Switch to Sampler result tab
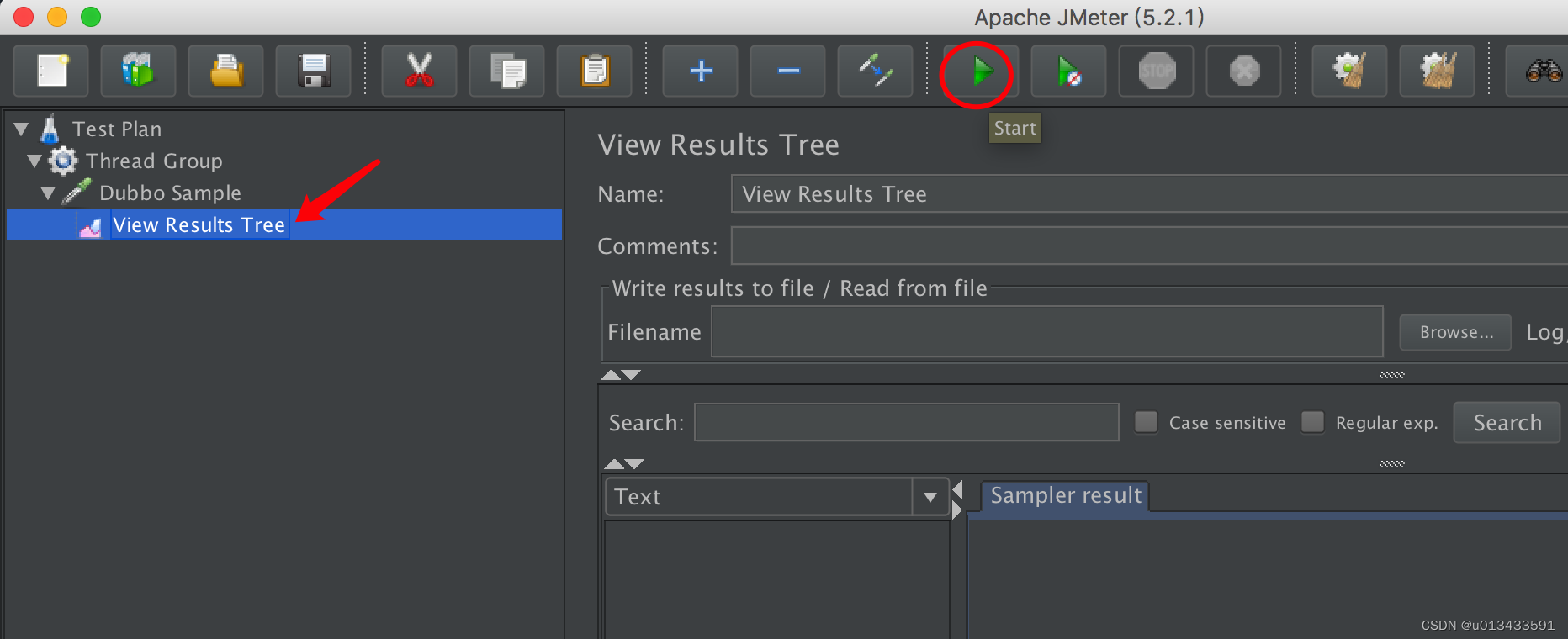 1066,495
